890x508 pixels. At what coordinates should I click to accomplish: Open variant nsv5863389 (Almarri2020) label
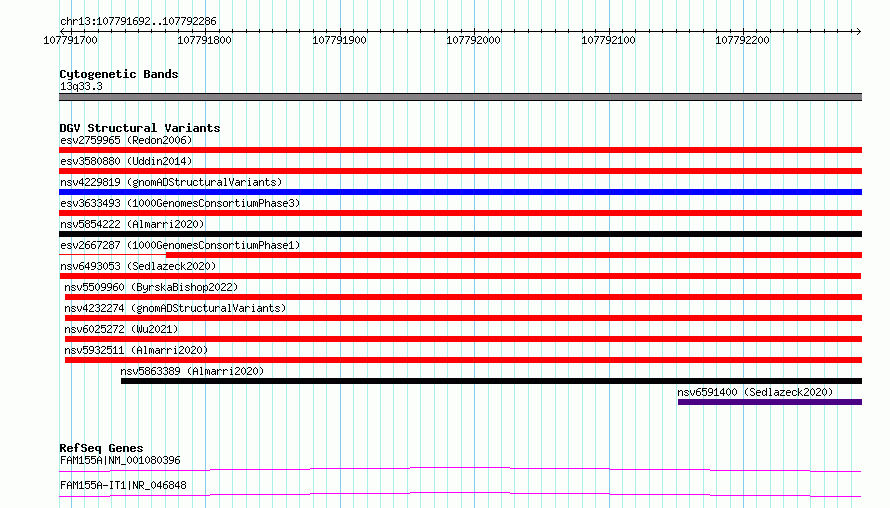tap(192, 371)
